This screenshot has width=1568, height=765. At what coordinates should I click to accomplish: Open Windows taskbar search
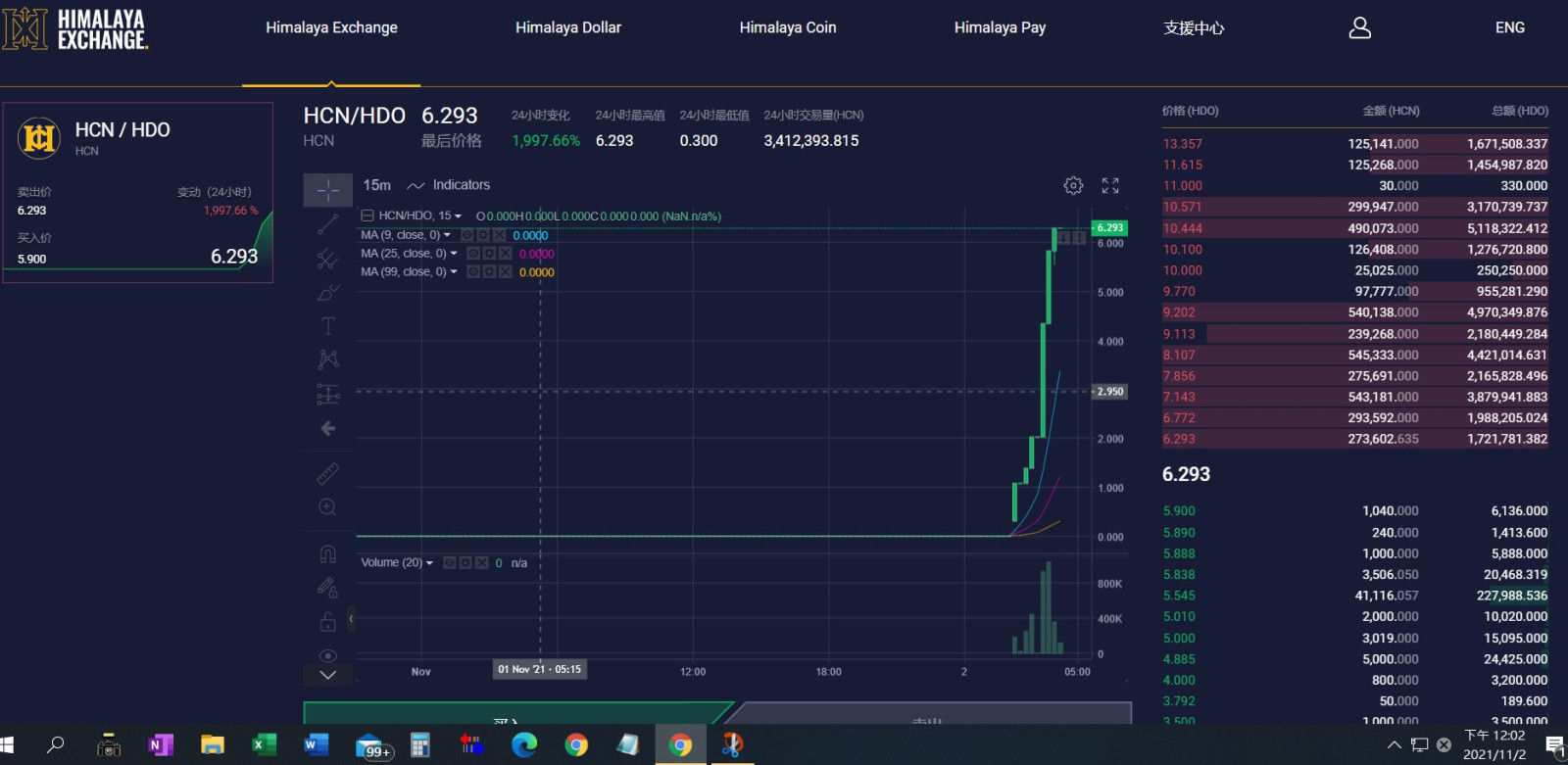coord(56,745)
